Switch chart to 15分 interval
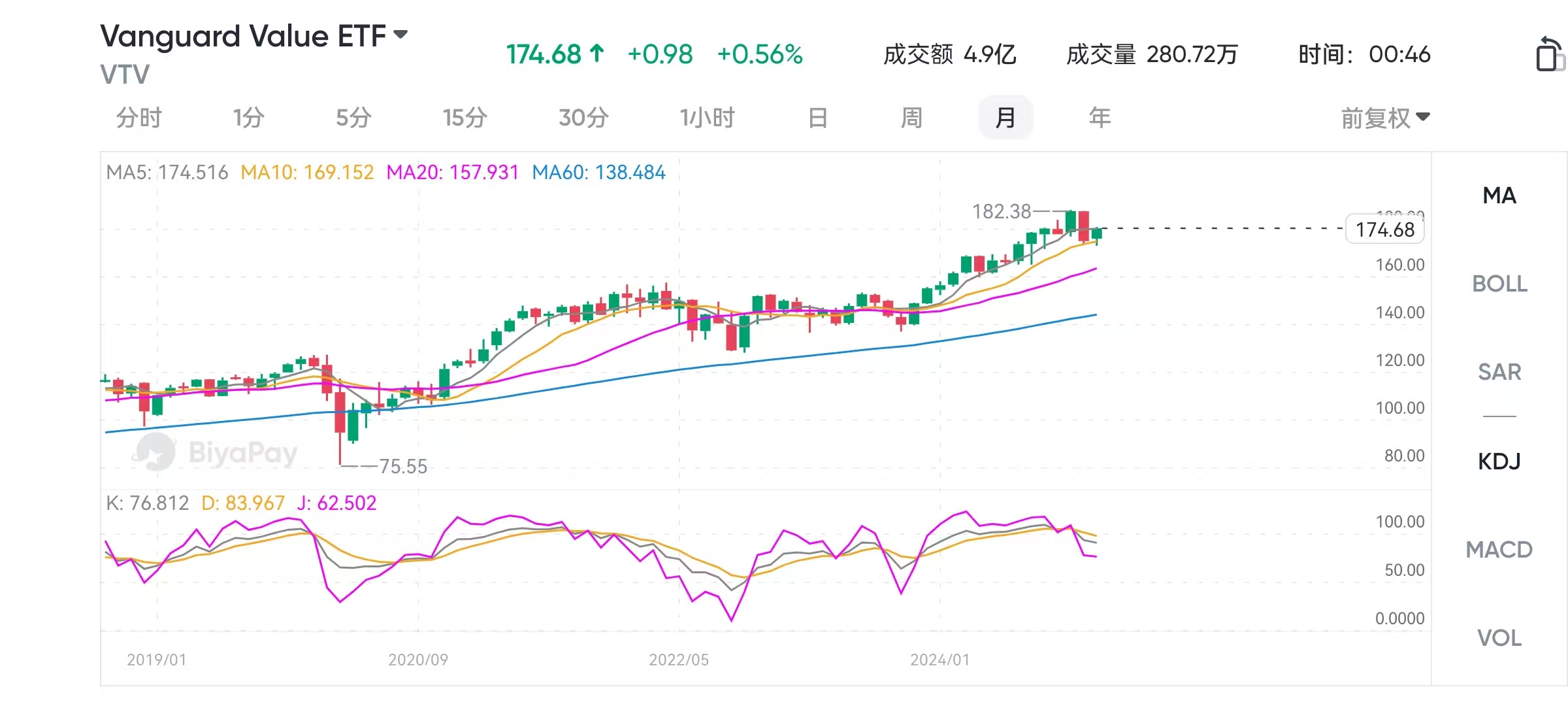The width and height of the screenshot is (1568, 706). (465, 118)
